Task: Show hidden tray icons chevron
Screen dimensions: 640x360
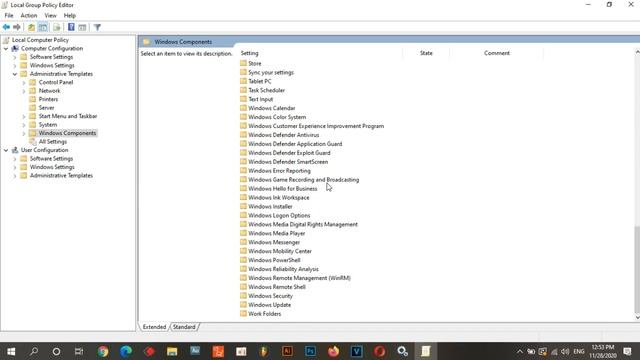Action: tap(519, 351)
